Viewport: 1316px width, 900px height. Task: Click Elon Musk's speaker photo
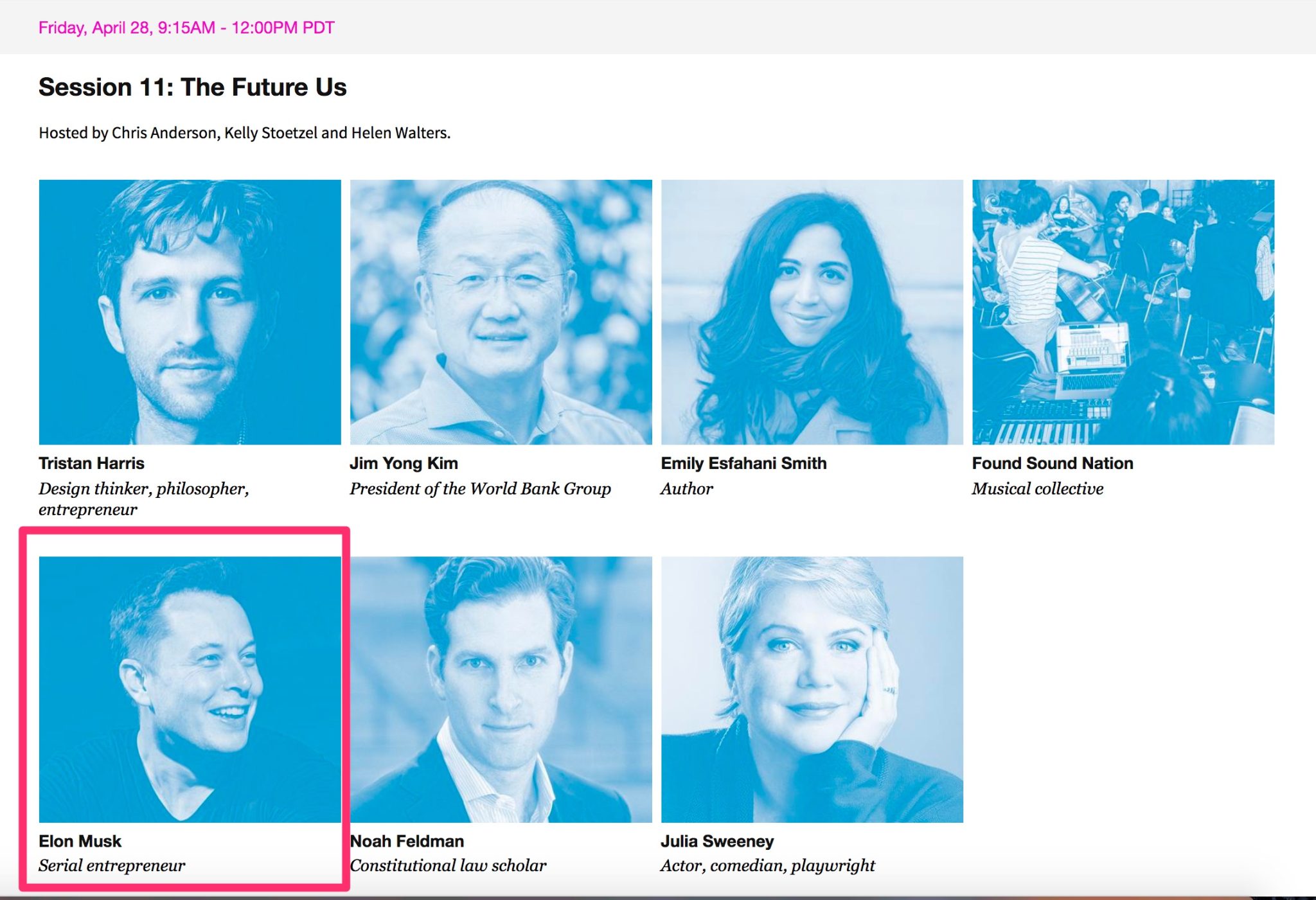pyautogui.click(x=190, y=689)
